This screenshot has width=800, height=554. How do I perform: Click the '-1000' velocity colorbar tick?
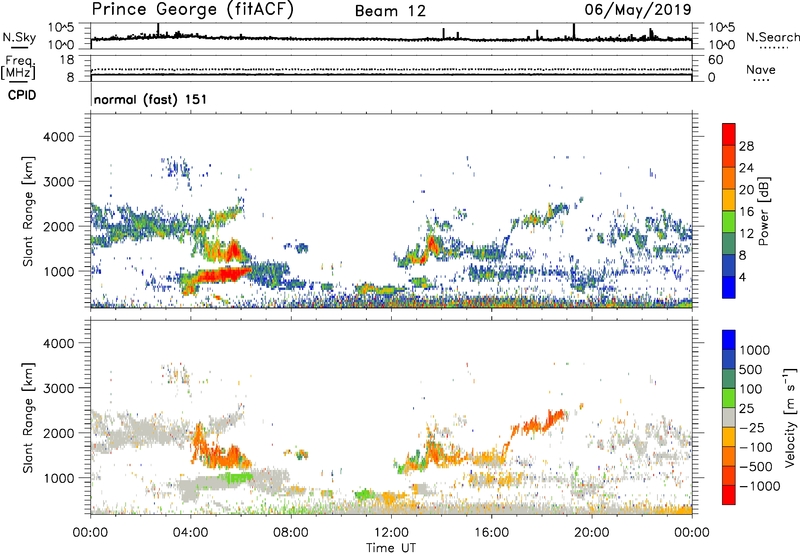(759, 486)
